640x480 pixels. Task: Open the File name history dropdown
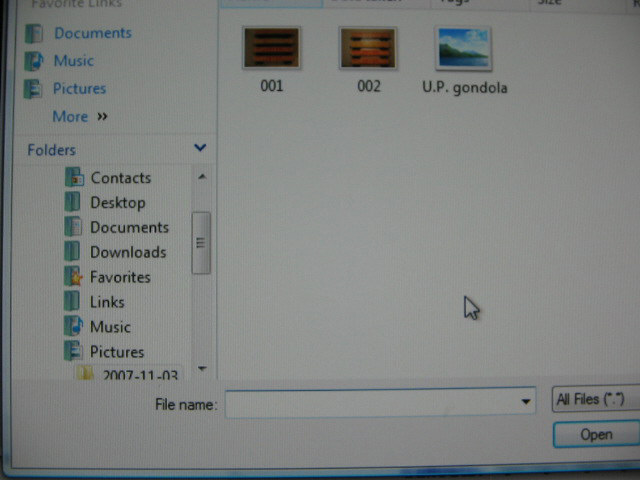pos(526,403)
